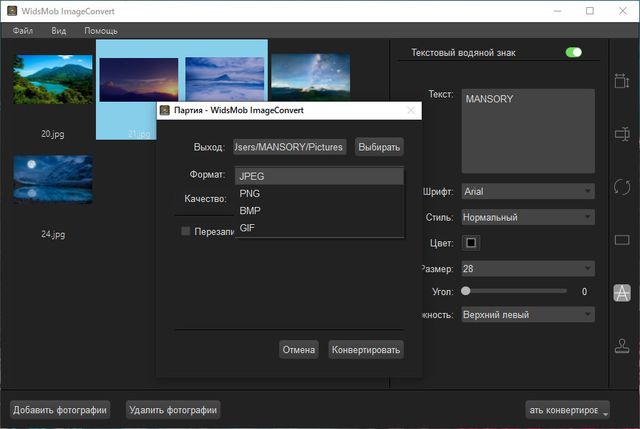Screen dimensions: 640x429
Task: Close the Партия dialog with the X
Action: 411,110
